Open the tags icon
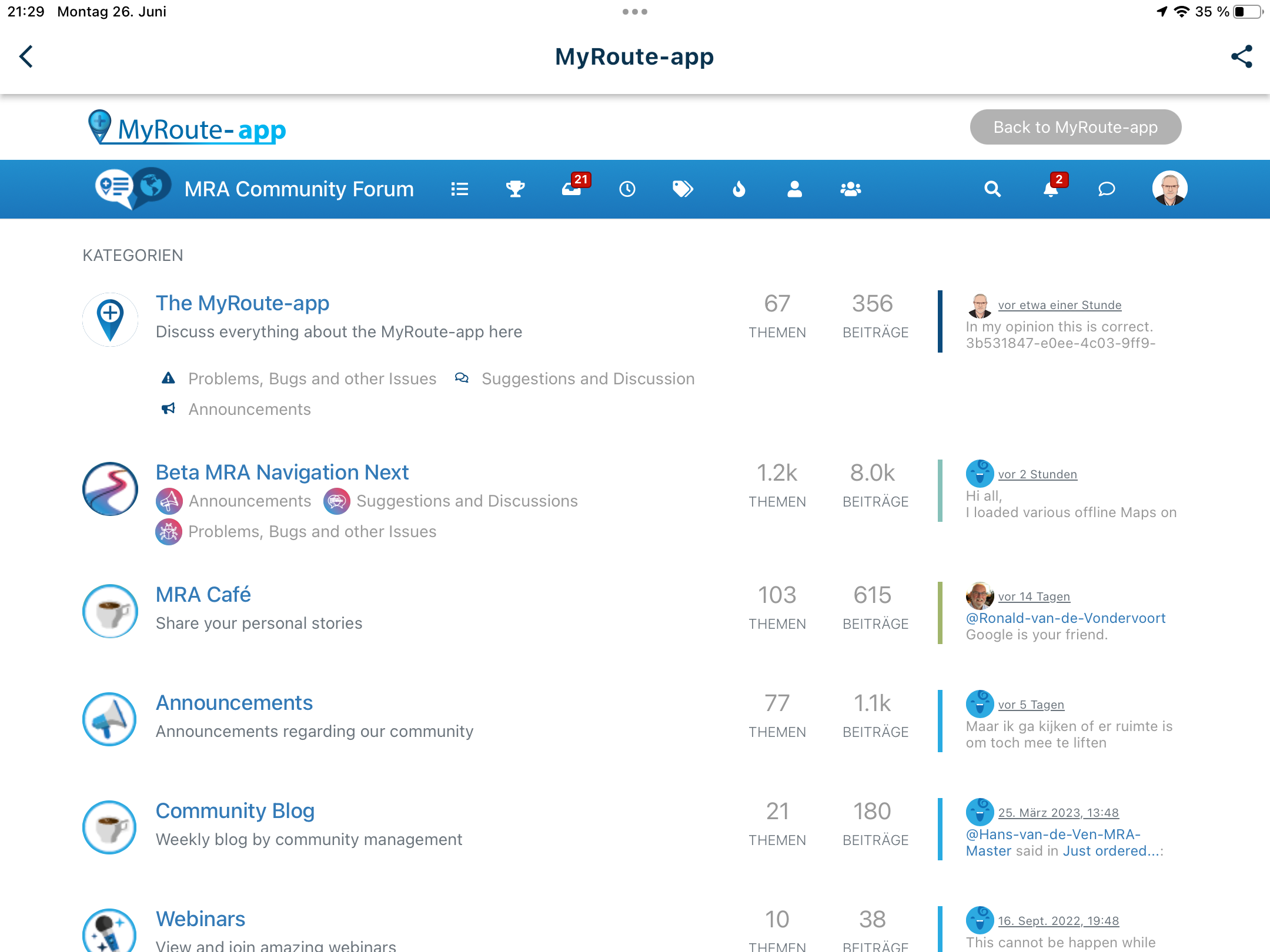 [x=683, y=189]
